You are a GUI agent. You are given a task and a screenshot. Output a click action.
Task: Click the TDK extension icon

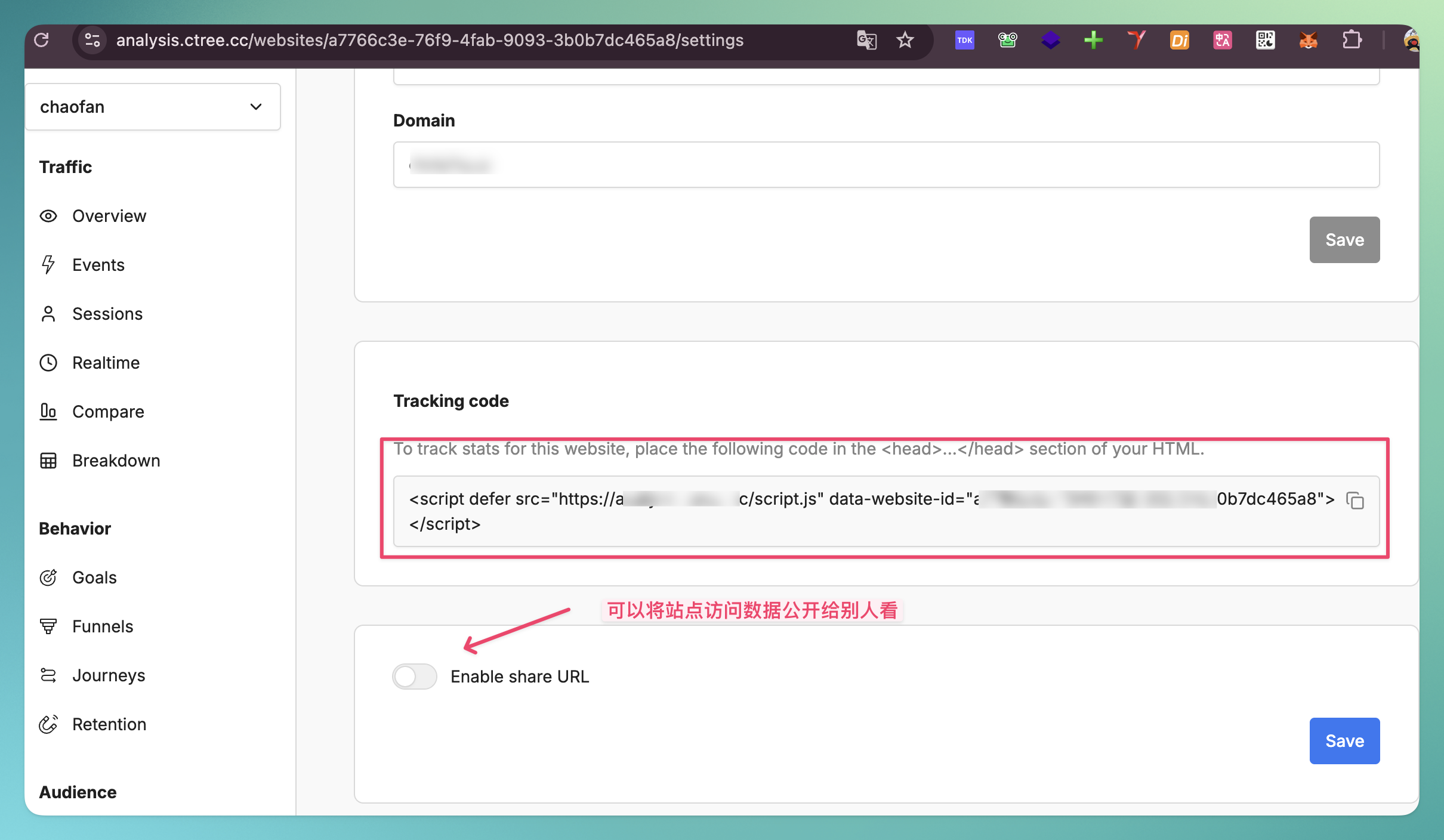pos(964,40)
